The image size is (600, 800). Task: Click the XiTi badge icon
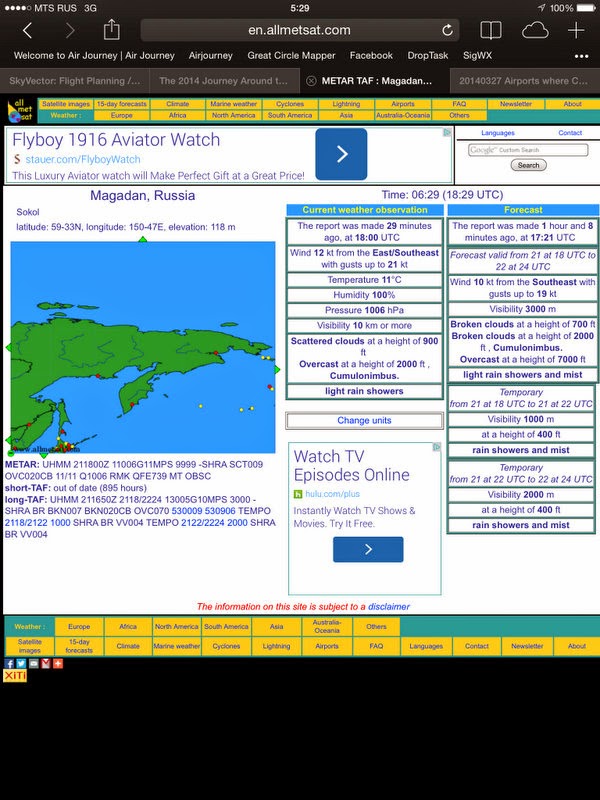pyautogui.click(x=15, y=676)
